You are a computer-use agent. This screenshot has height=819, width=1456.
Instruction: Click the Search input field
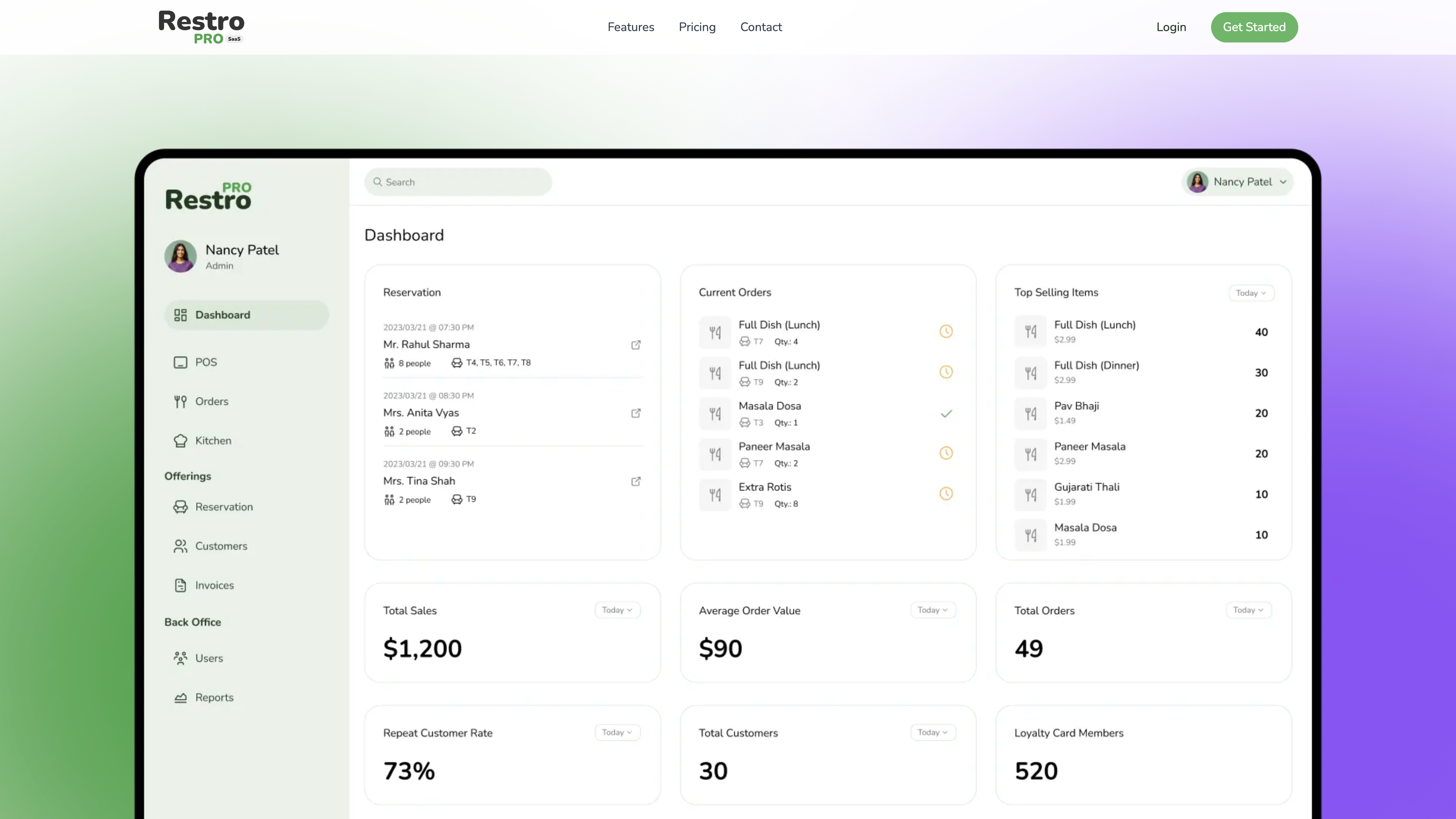458,182
